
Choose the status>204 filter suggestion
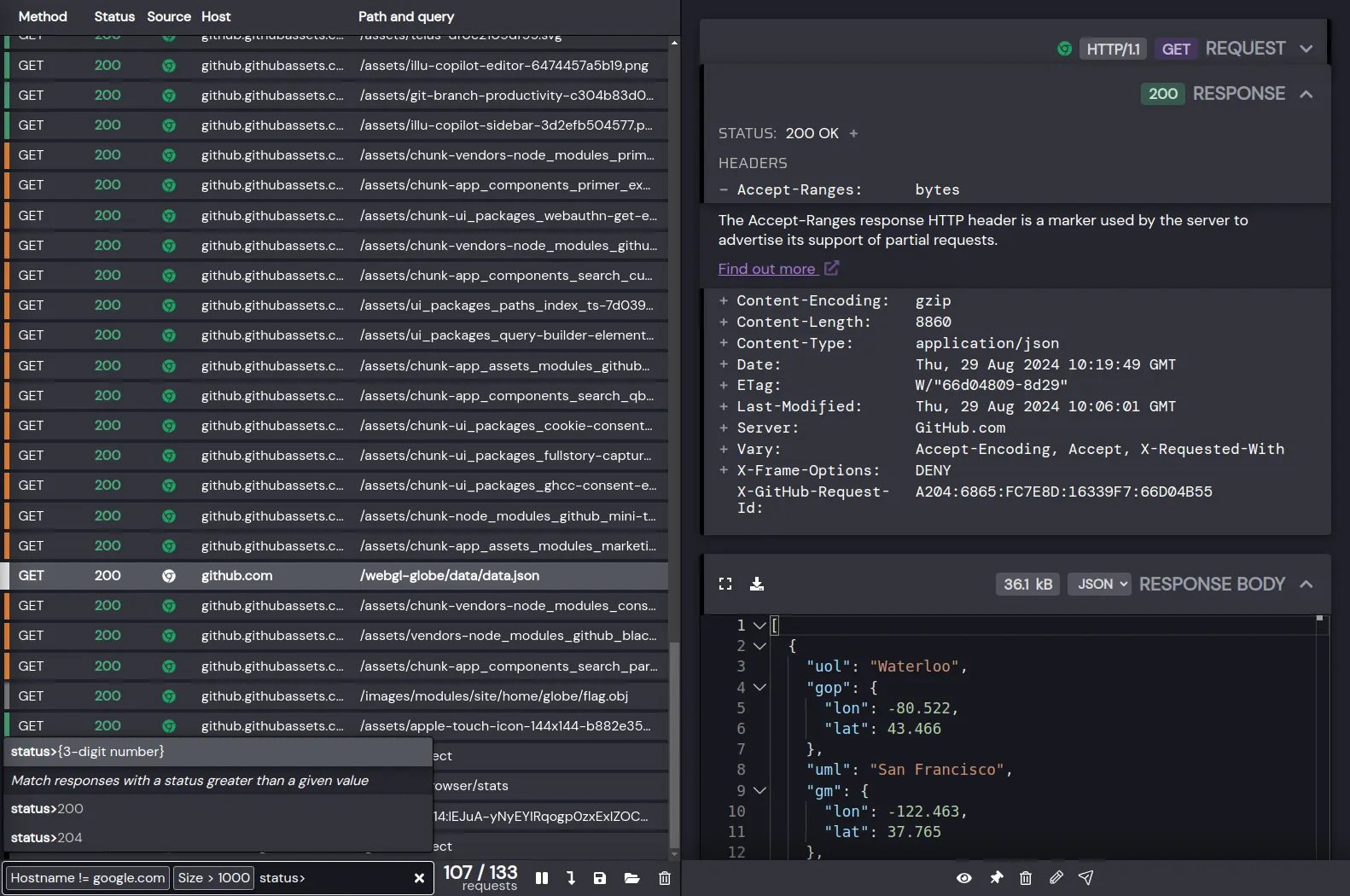point(47,838)
